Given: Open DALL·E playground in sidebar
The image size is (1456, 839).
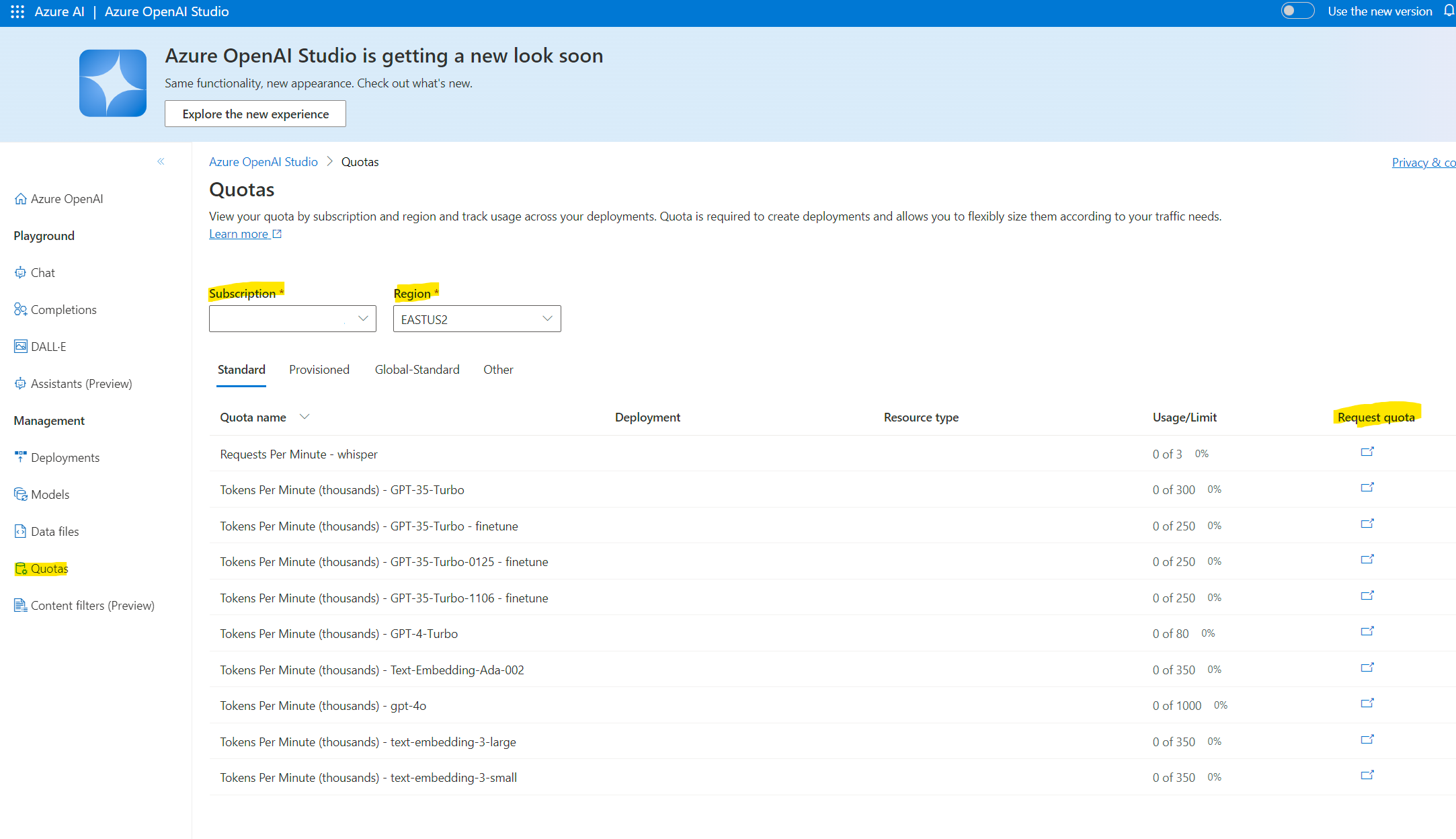Looking at the screenshot, I should click(40, 347).
